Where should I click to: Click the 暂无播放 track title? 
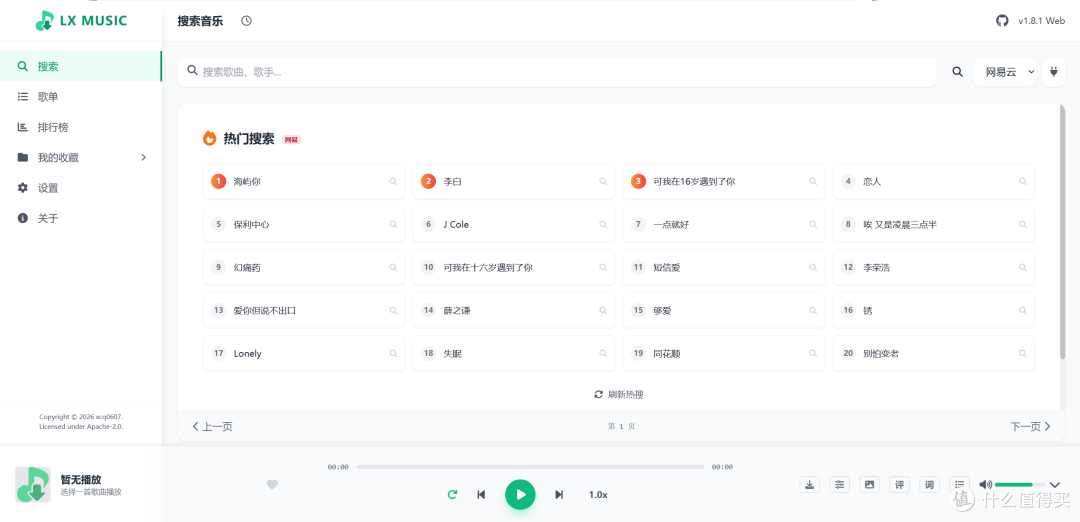click(81, 479)
